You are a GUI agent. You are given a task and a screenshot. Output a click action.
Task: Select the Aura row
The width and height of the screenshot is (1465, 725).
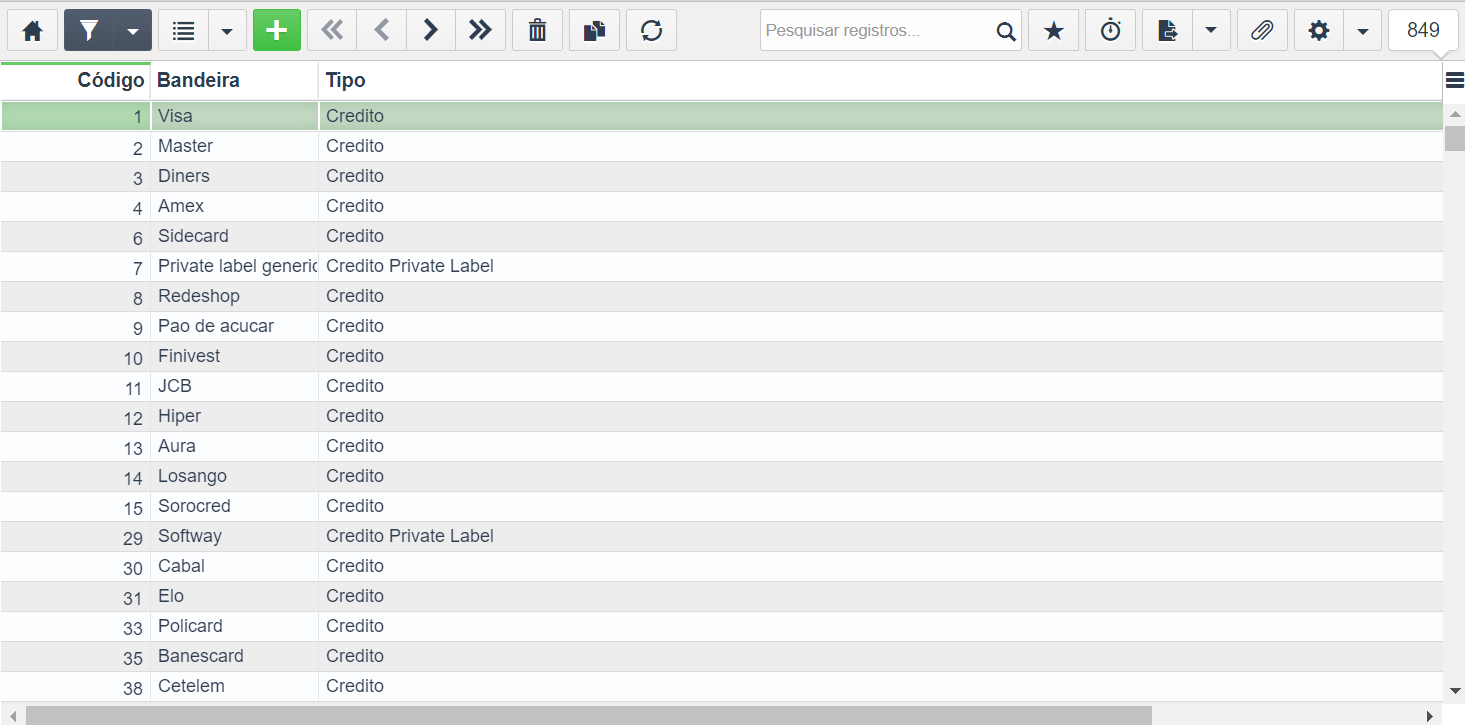pos(721,446)
